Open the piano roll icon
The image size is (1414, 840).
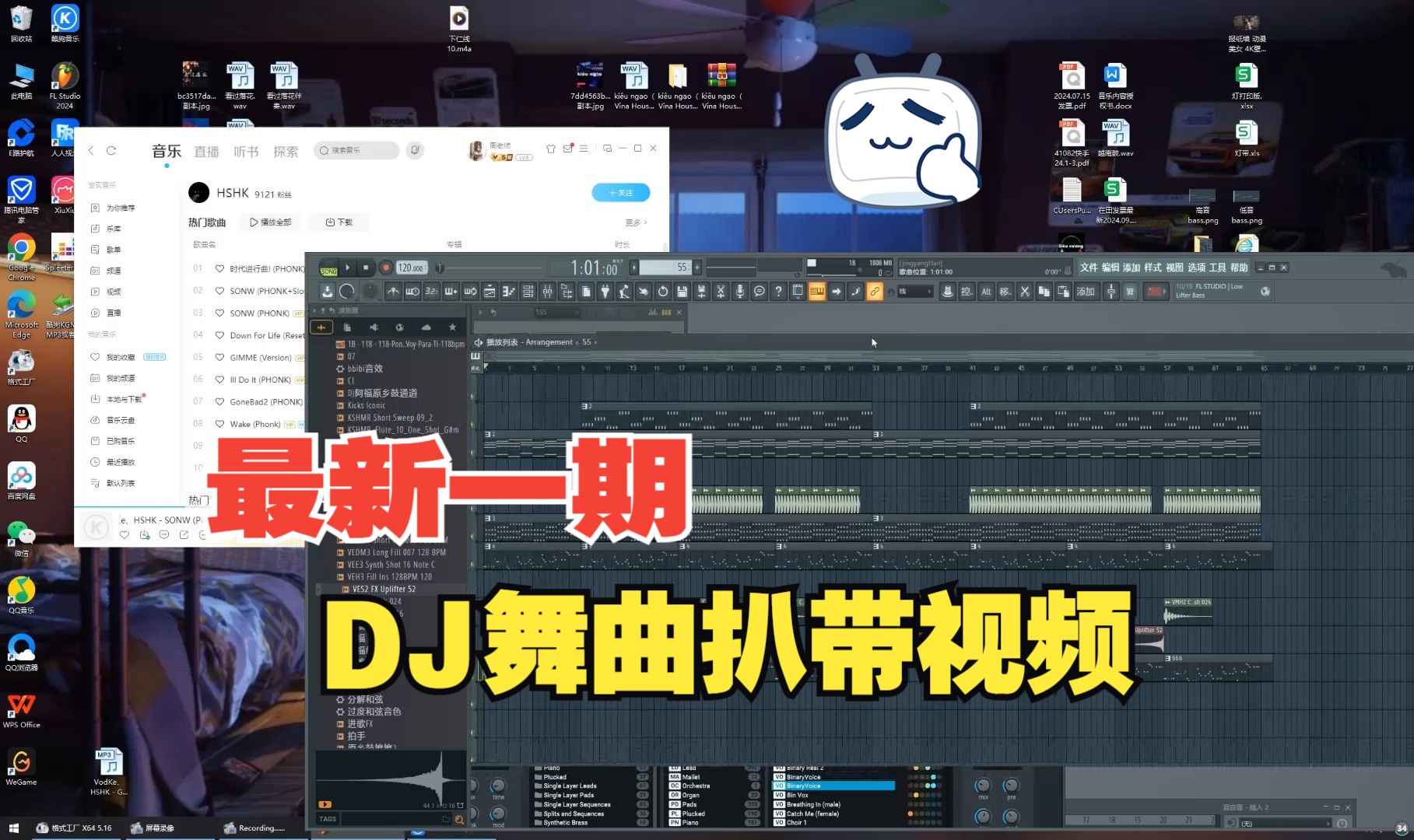[509, 291]
